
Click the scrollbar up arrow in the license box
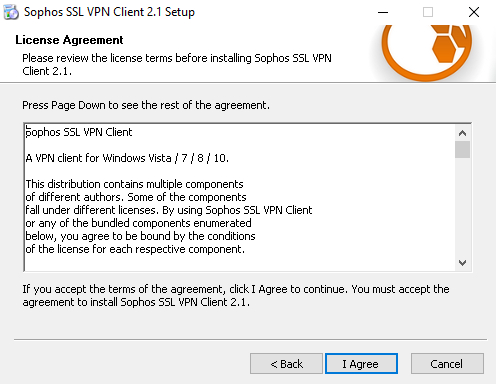pyautogui.click(x=462, y=133)
